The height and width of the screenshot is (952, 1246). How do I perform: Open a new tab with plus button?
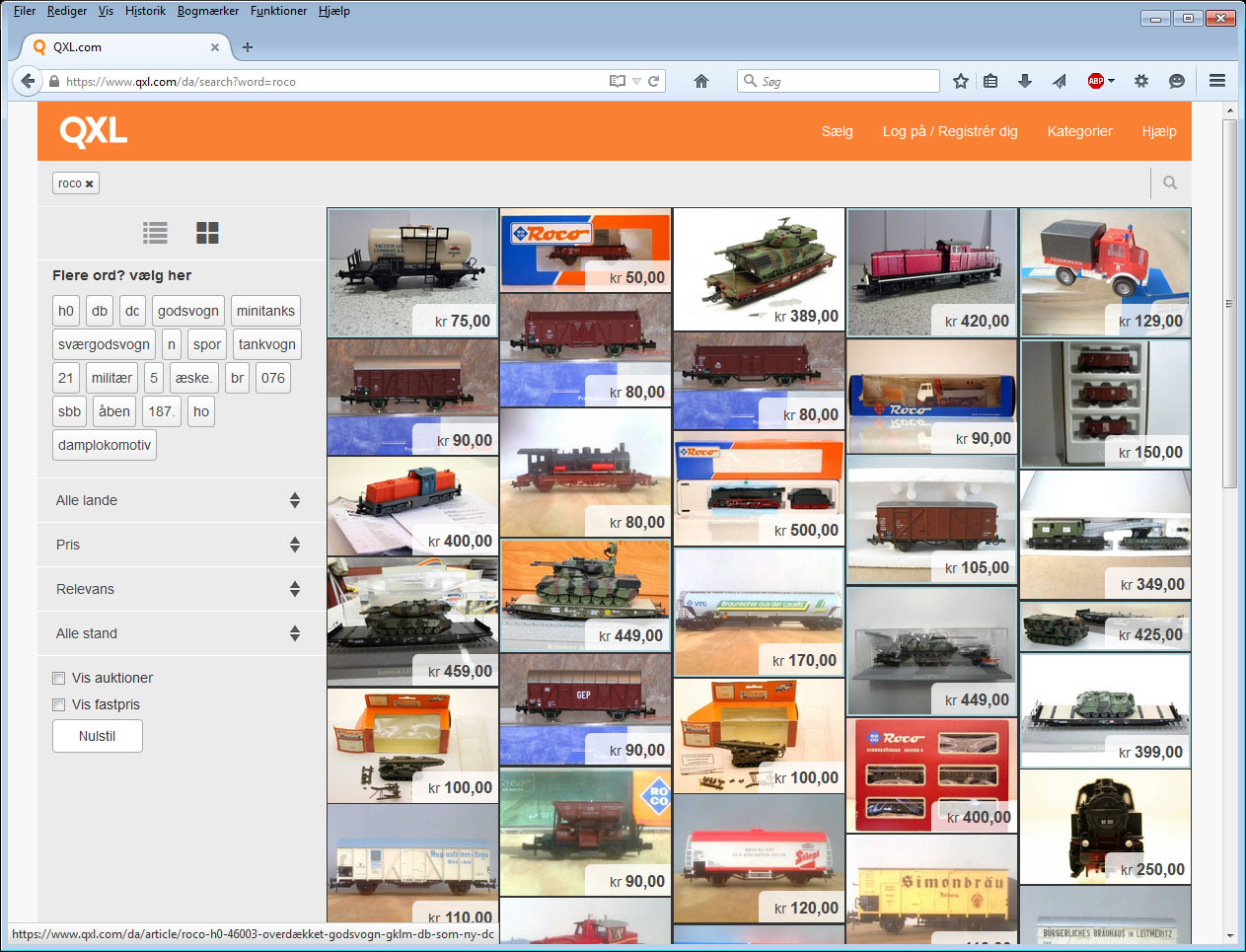pos(248,47)
